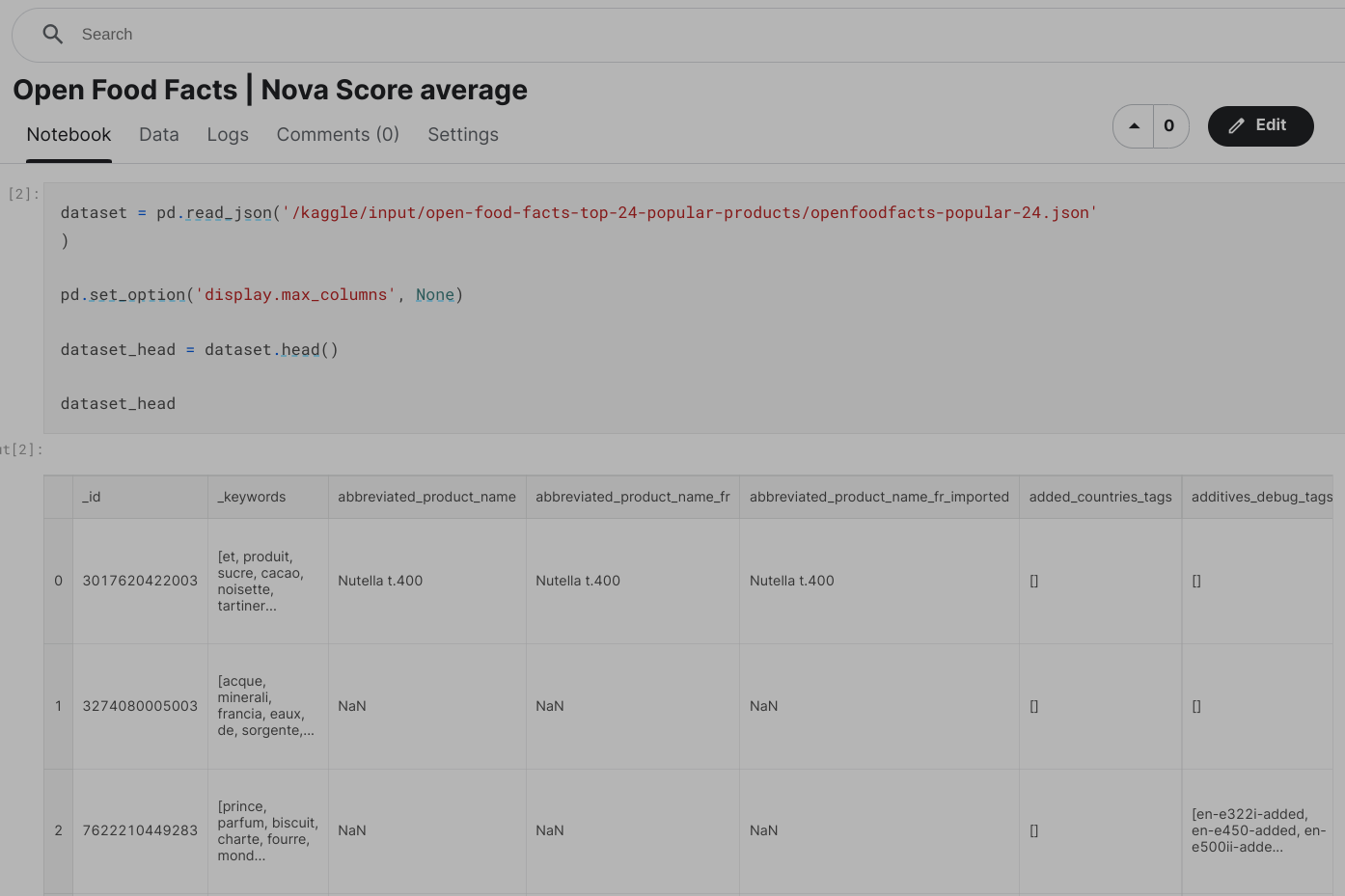This screenshot has width=1345, height=896.
Task: Click the pd.set_option code line
Action: [261, 295]
